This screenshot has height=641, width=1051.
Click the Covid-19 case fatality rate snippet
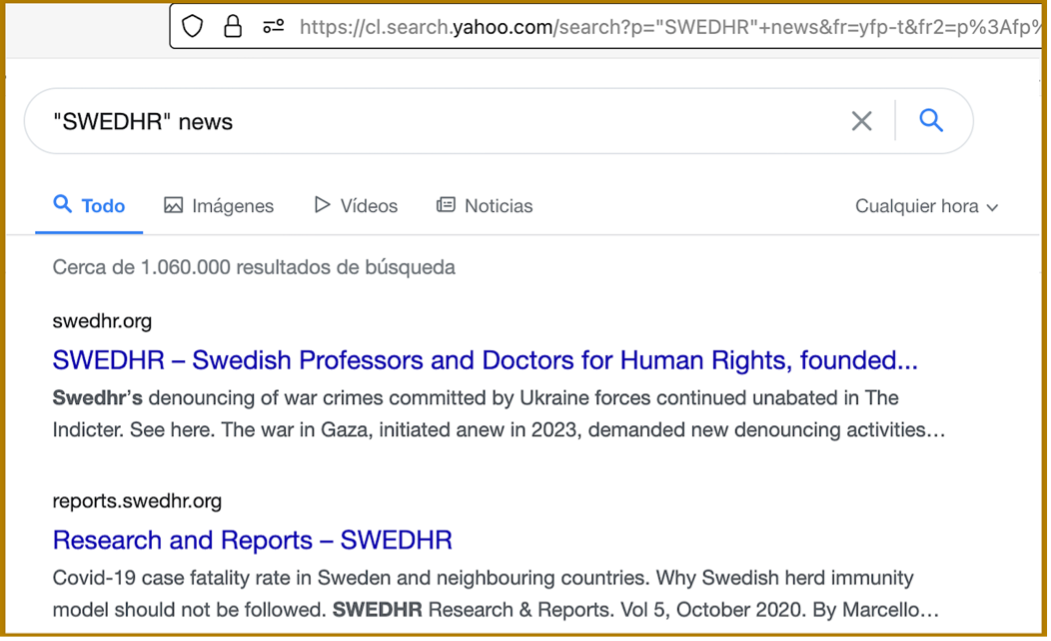point(496,593)
